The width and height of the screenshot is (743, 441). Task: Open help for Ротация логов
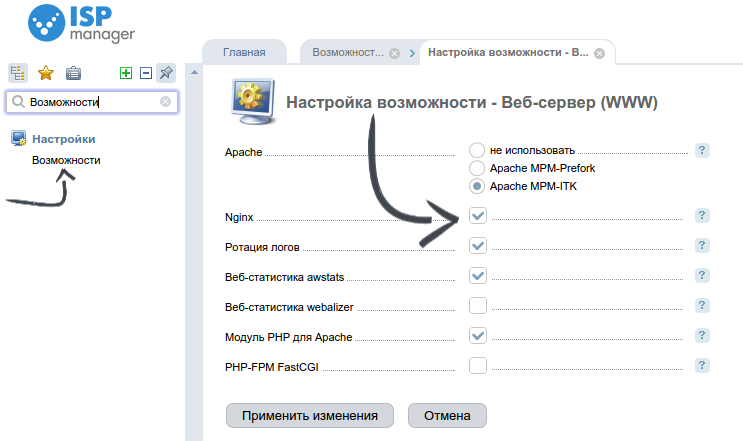point(702,245)
